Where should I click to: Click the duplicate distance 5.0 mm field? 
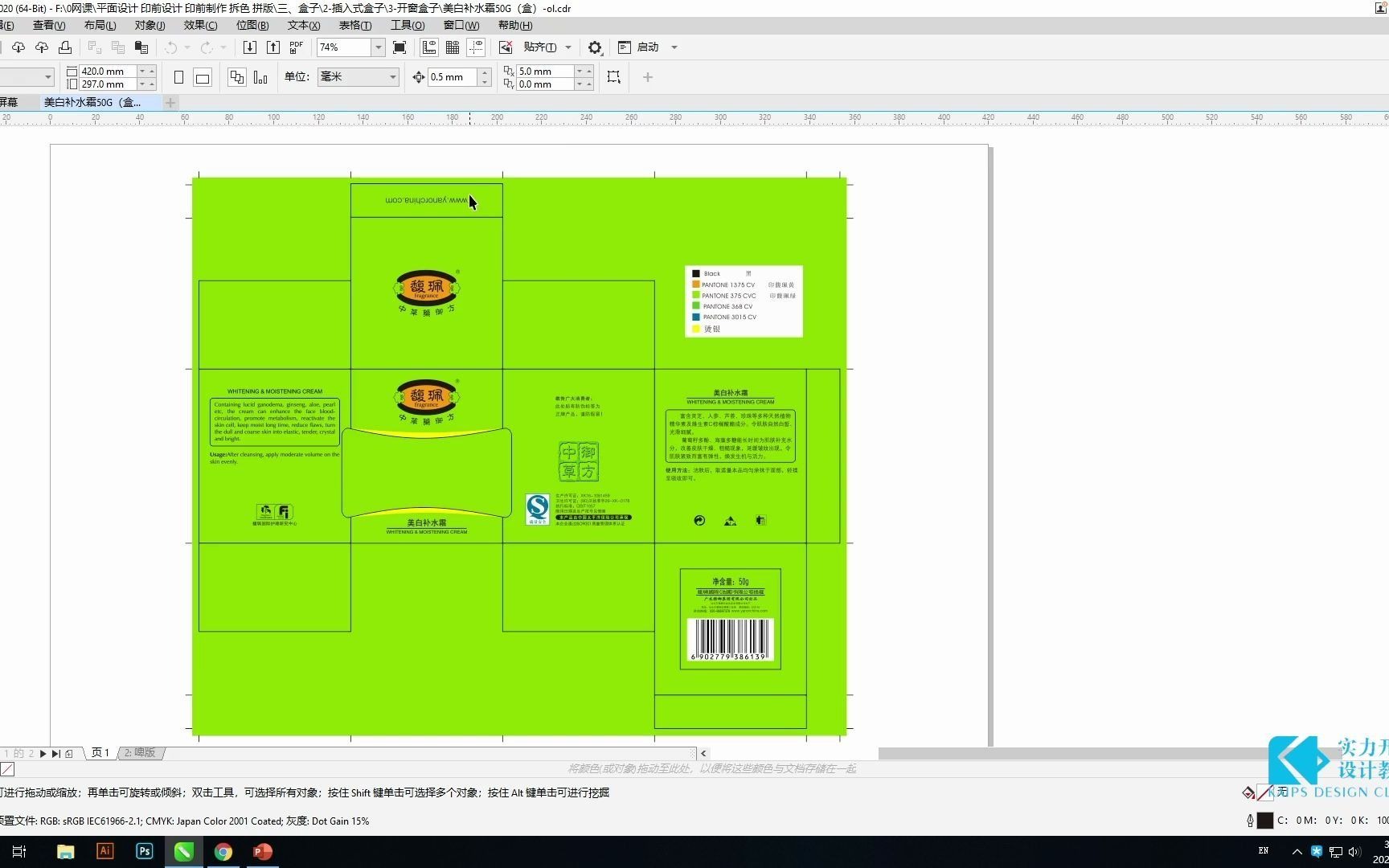(x=545, y=71)
